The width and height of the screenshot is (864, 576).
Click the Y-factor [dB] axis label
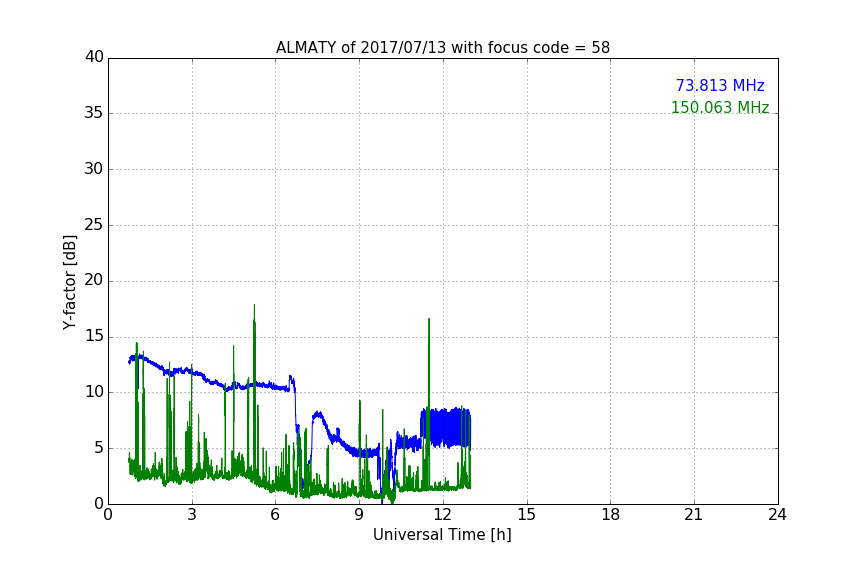coord(69,282)
